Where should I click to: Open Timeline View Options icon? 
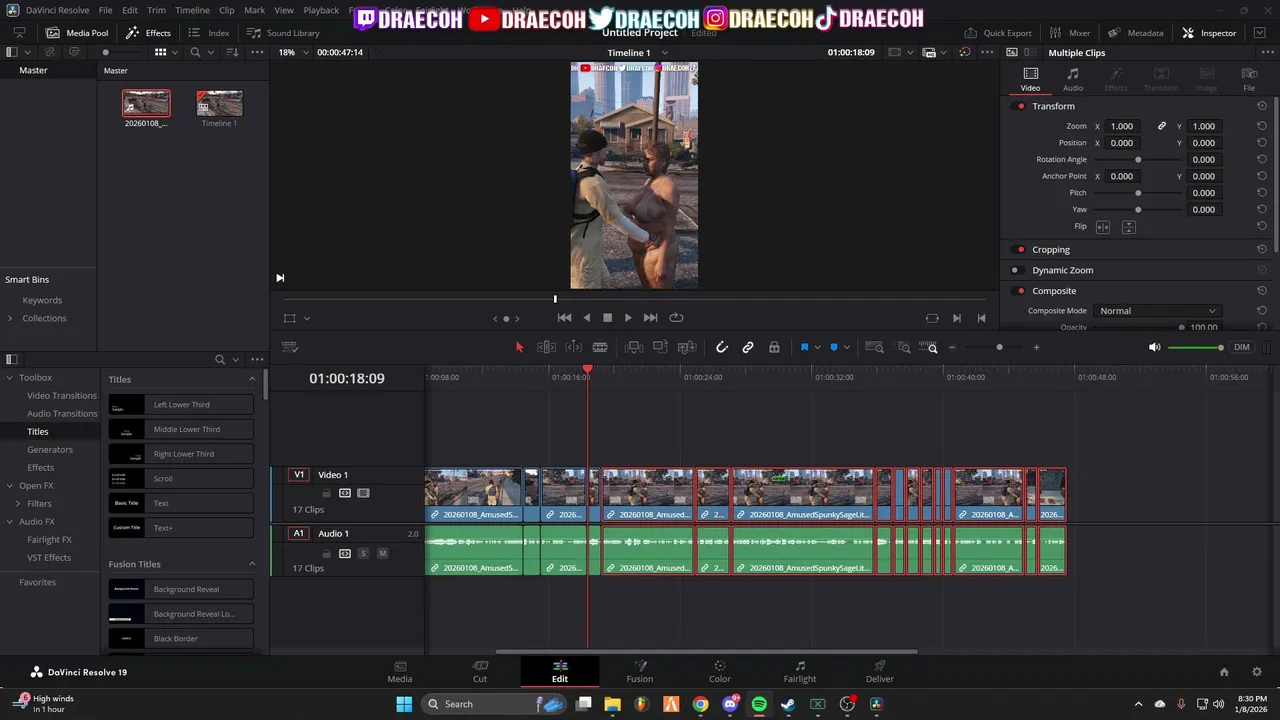290,347
